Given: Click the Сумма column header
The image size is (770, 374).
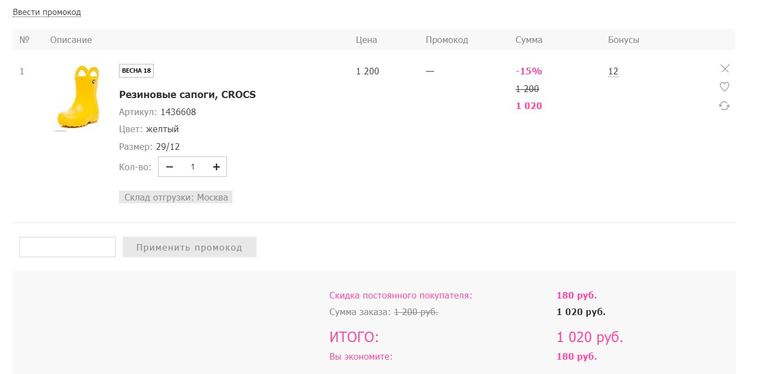Looking at the screenshot, I should 529,40.
